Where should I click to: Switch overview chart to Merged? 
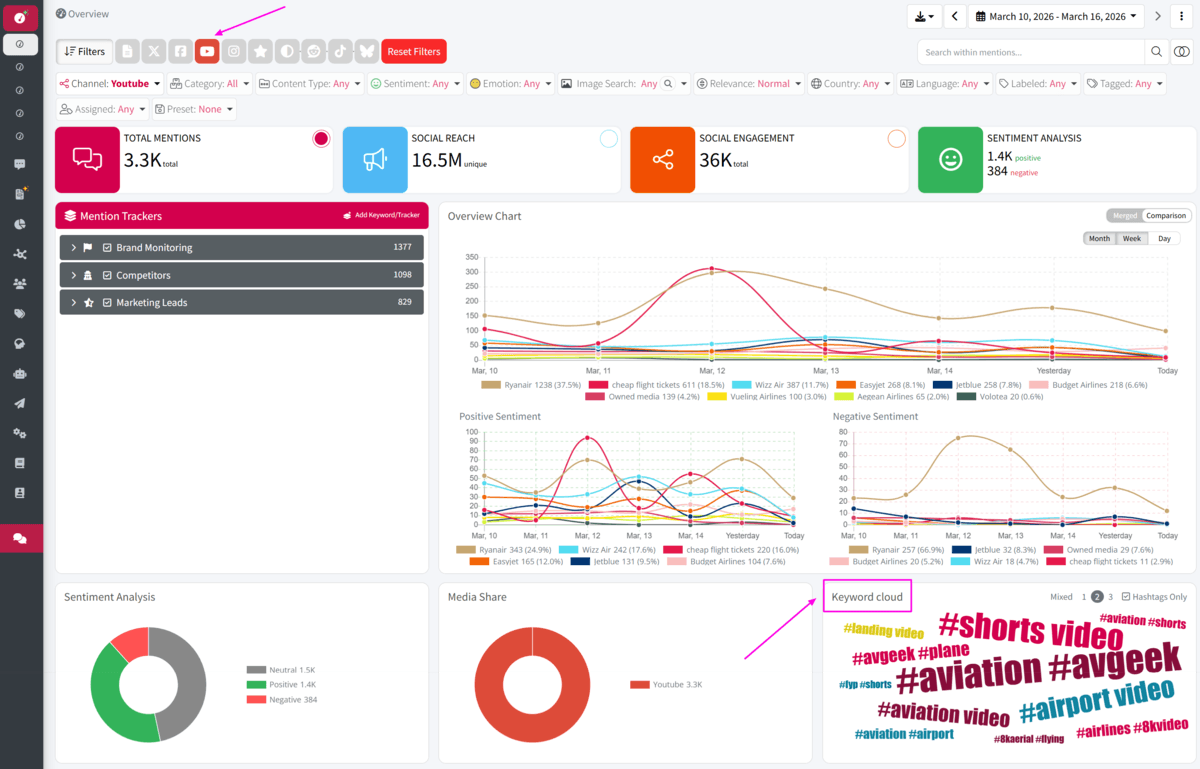[1125, 215]
